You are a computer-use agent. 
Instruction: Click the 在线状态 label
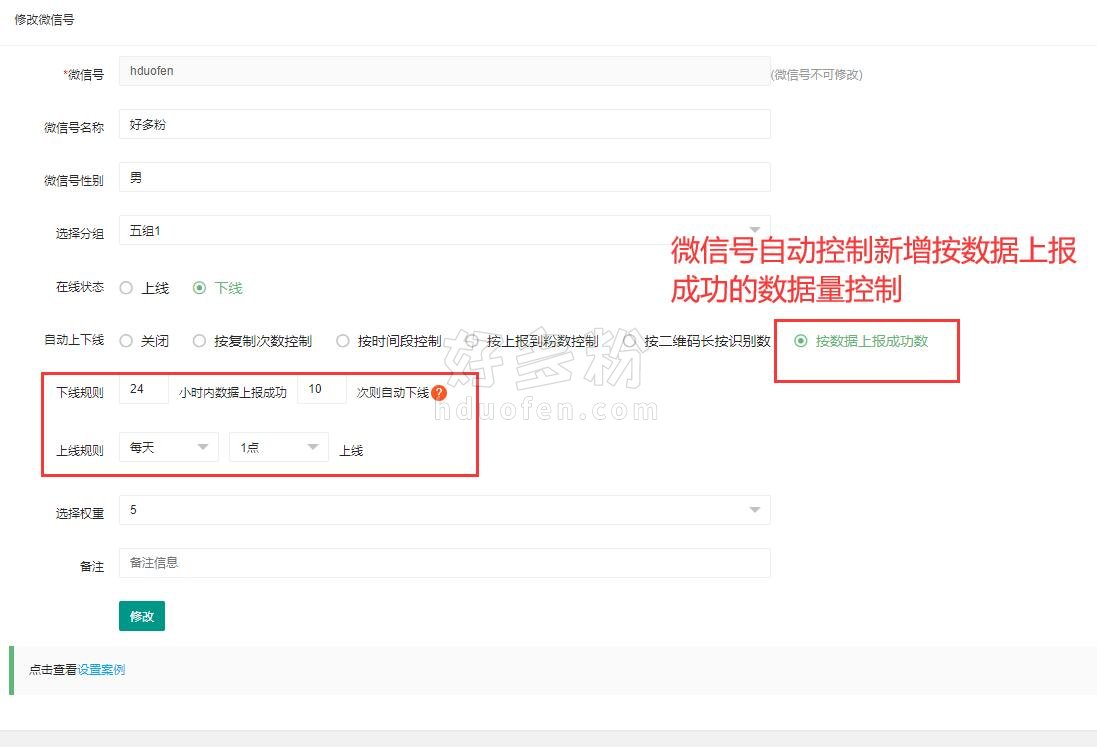(80, 287)
